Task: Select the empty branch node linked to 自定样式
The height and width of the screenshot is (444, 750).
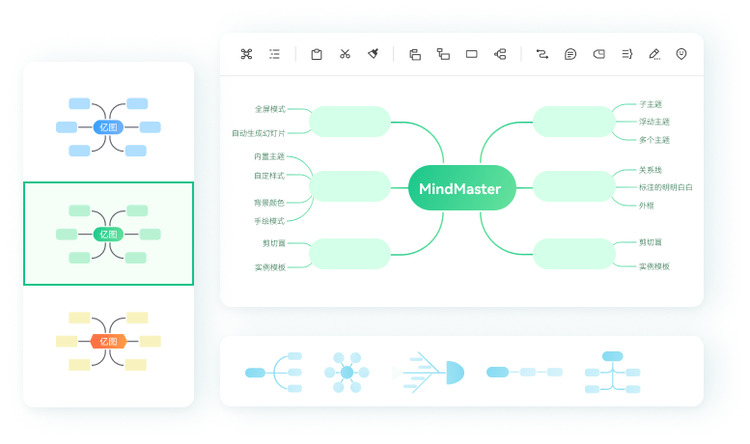Action: pyautogui.click(x=350, y=186)
